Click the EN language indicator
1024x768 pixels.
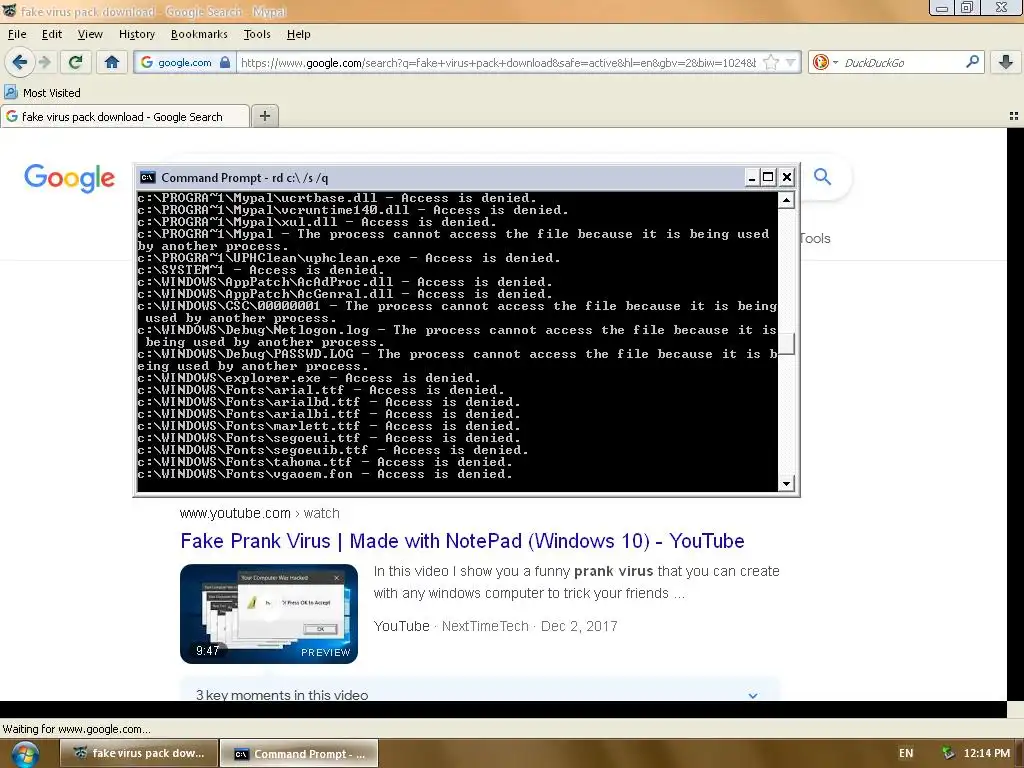pos(906,753)
